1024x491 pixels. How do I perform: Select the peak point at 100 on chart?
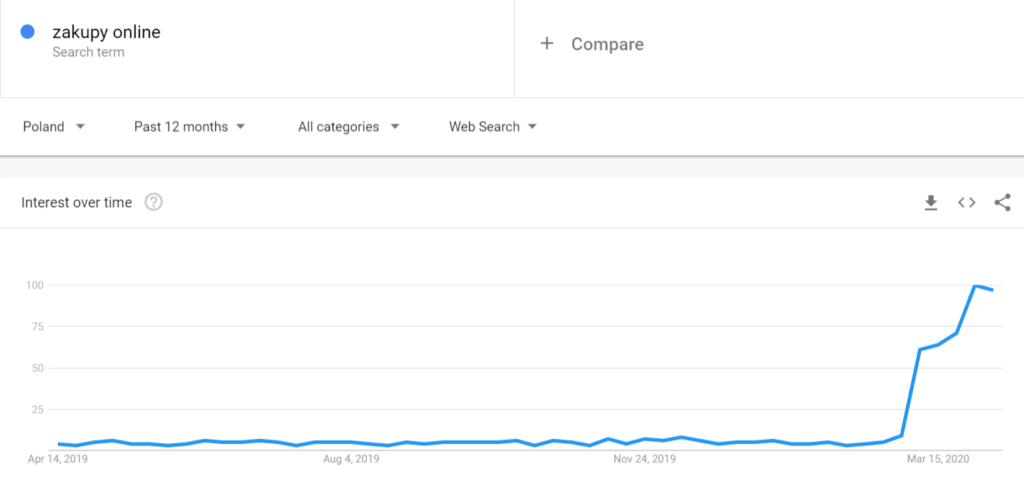coord(975,286)
